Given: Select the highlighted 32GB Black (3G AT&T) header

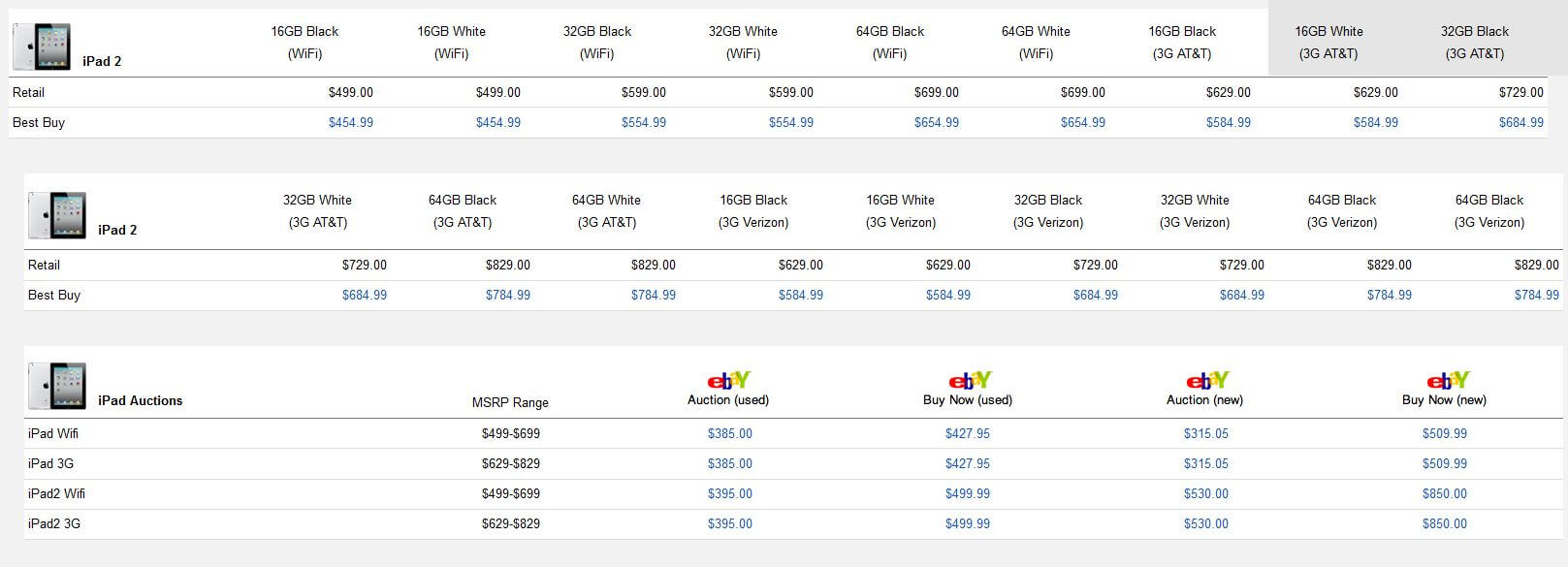Looking at the screenshot, I should pos(1475,43).
